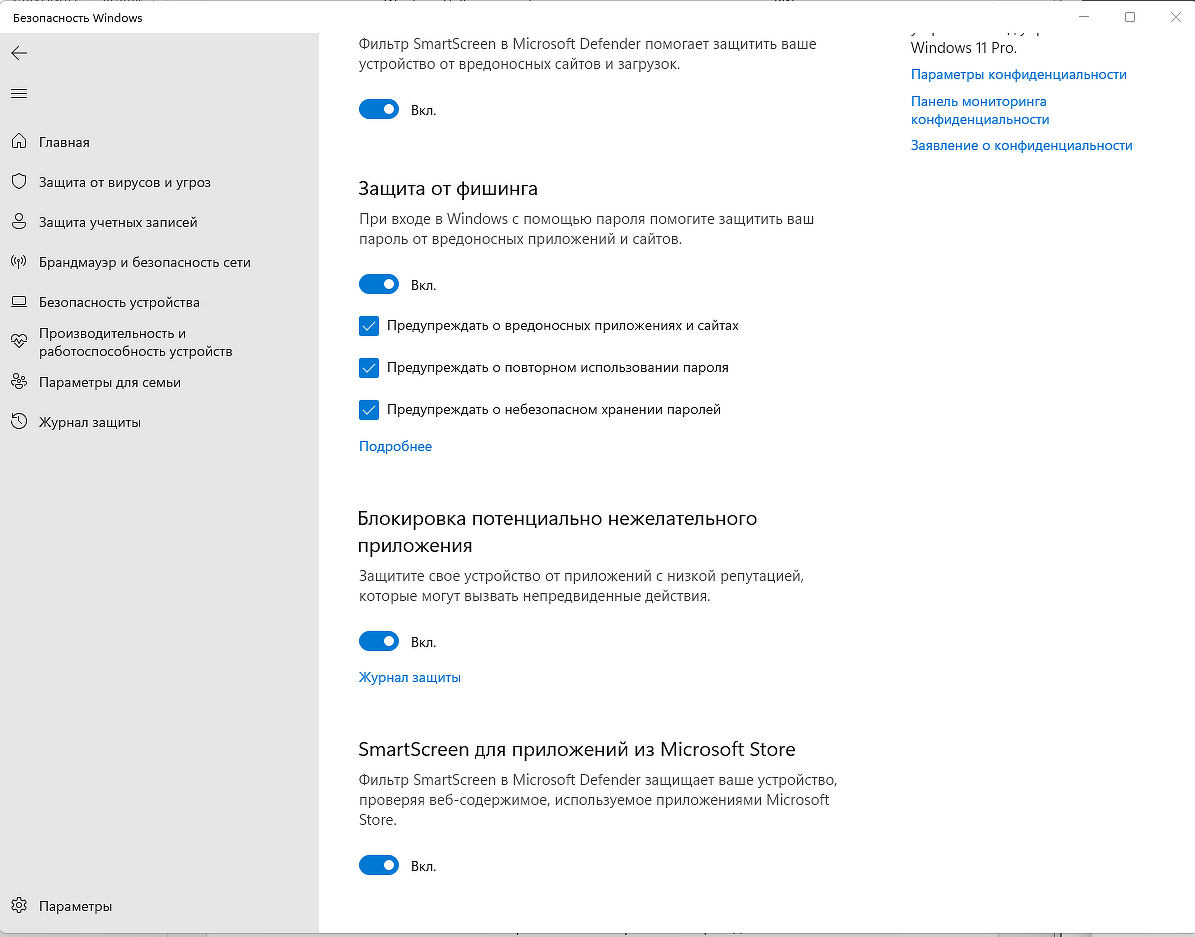Open the shield icon for virus protection
This screenshot has width=1195, height=937.
click(x=19, y=182)
